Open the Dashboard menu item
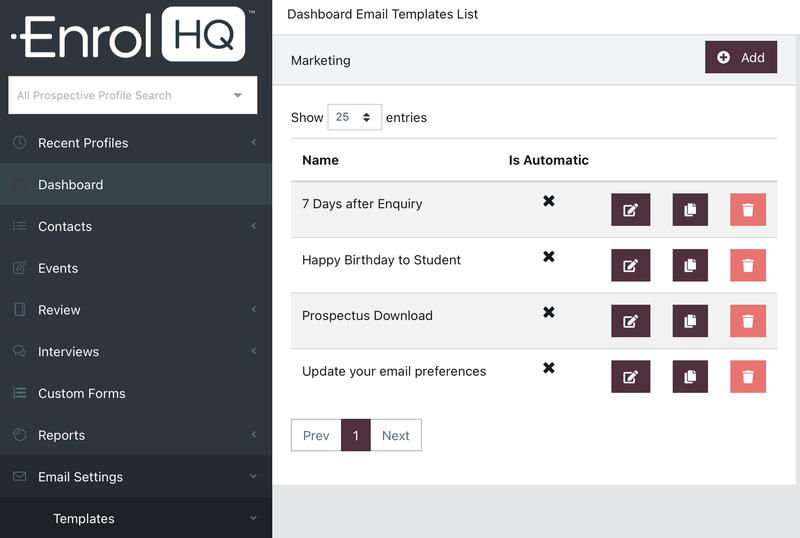Image resolution: width=800 pixels, height=538 pixels. 70,185
